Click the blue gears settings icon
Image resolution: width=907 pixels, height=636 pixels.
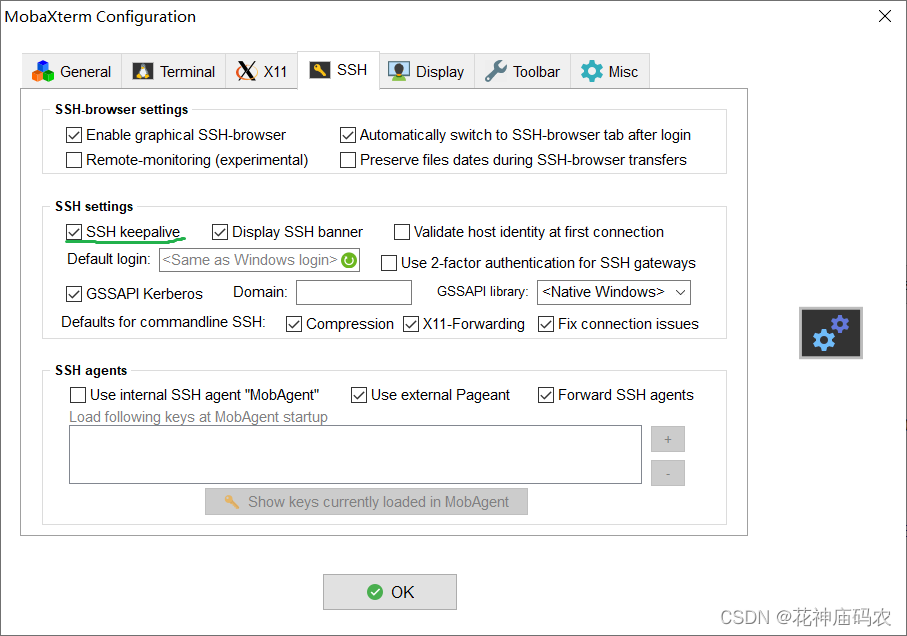point(831,333)
